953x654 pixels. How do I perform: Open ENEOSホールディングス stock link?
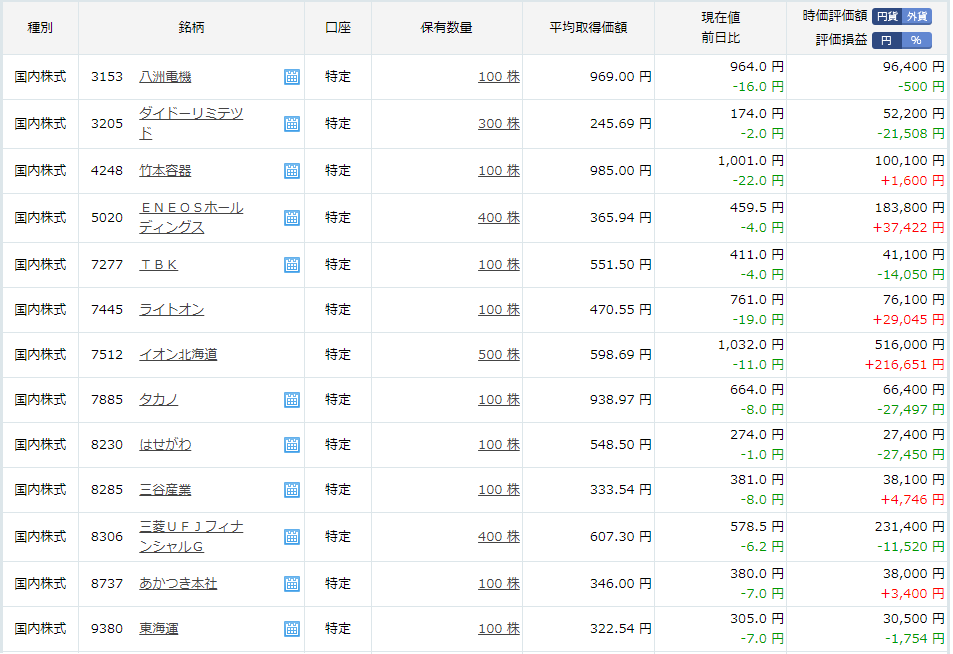tap(191, 218)
